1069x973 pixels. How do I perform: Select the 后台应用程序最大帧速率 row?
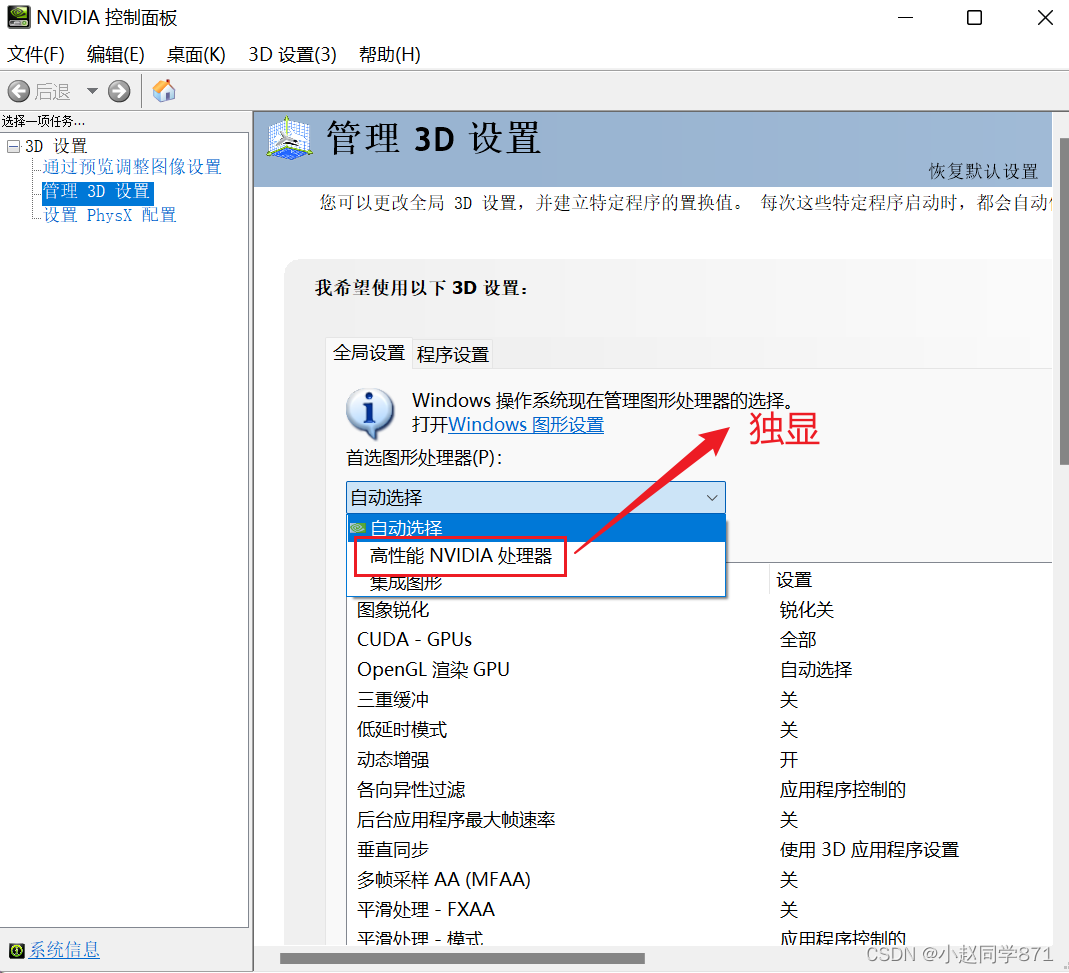coord(699,820)
